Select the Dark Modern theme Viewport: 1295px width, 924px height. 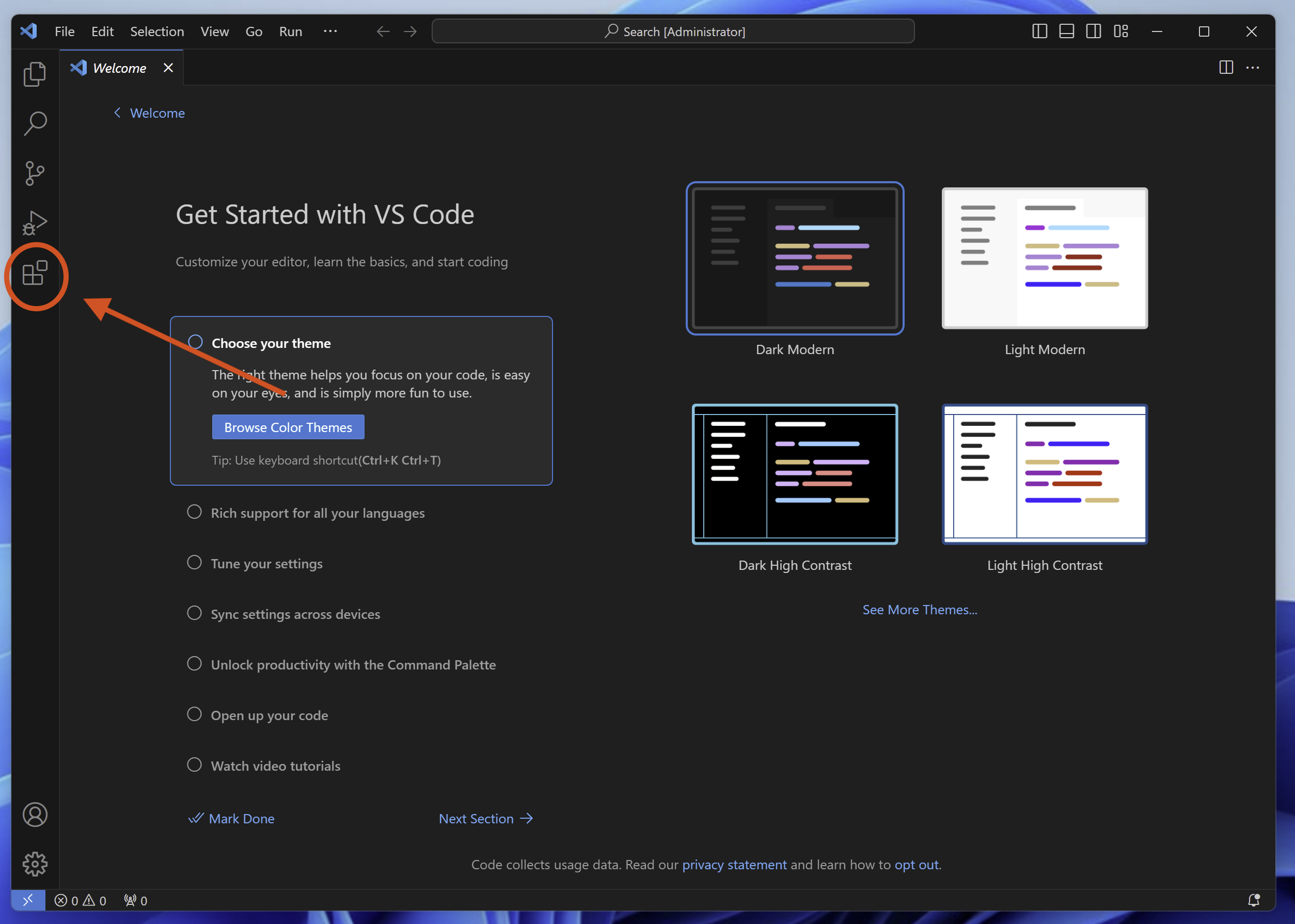794,258
